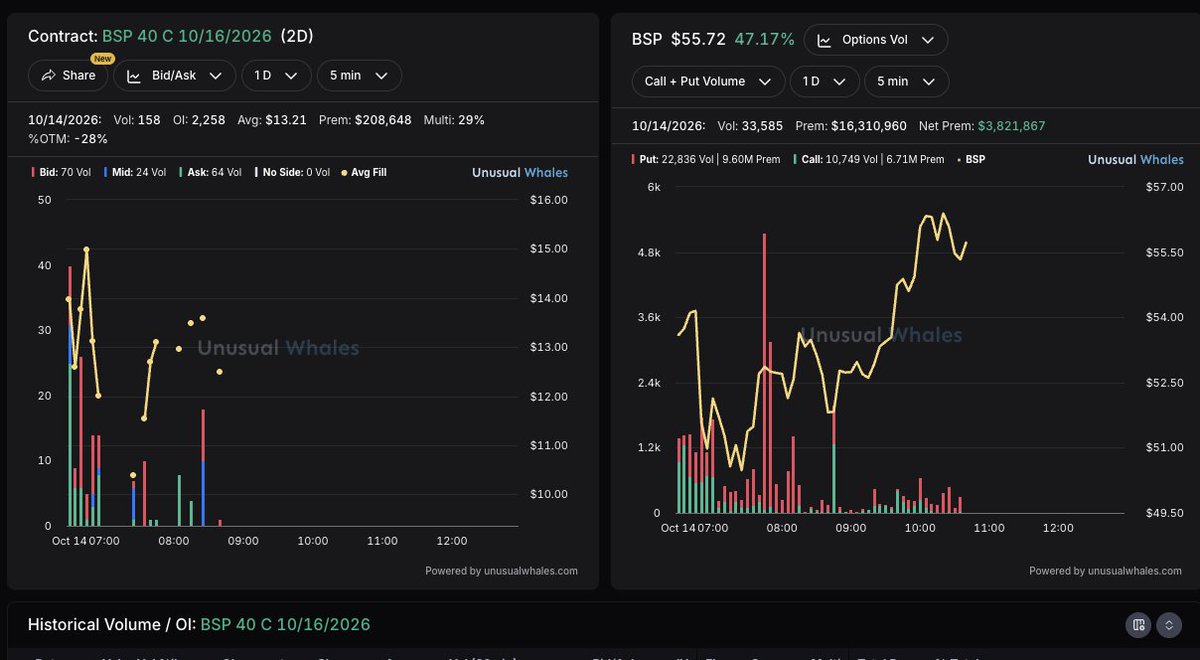Screen dimensions: 1200x660
Task: Click the Share button
Action: tap(67, 75)
